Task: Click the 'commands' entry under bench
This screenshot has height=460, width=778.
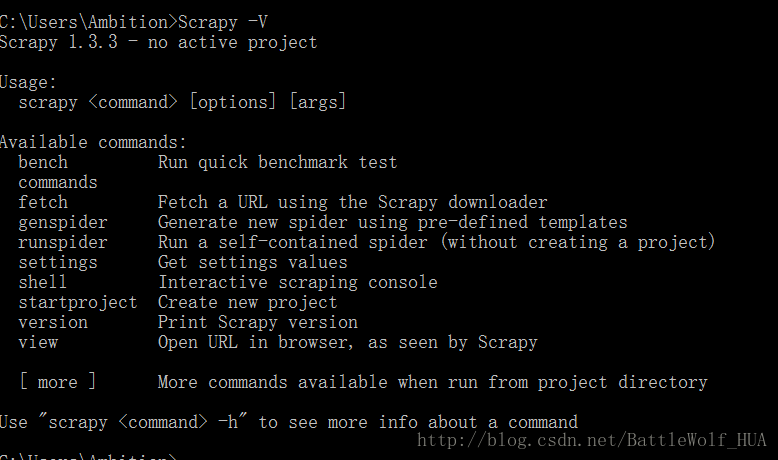Action: coord(58,183)
